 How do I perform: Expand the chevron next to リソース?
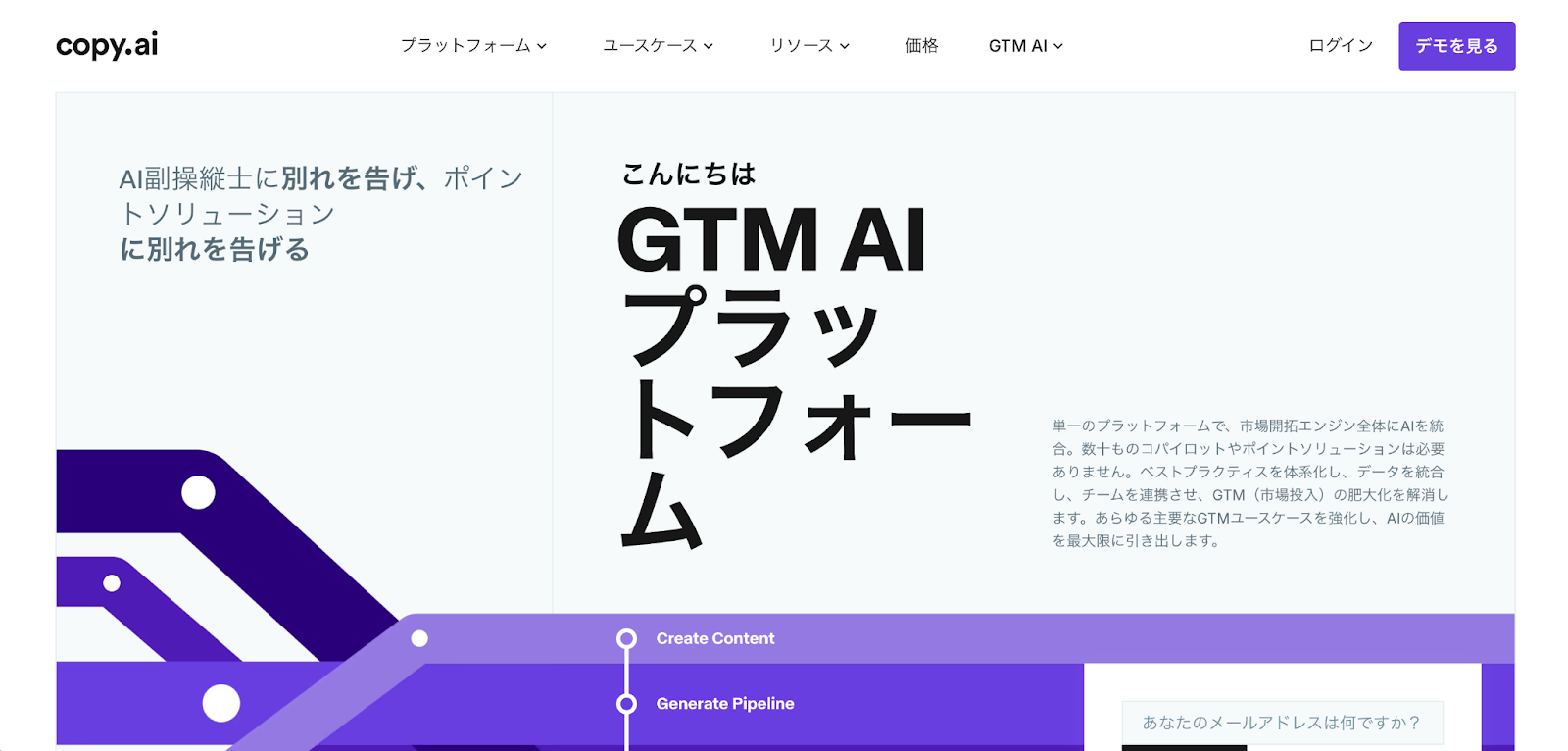point(845,46)
